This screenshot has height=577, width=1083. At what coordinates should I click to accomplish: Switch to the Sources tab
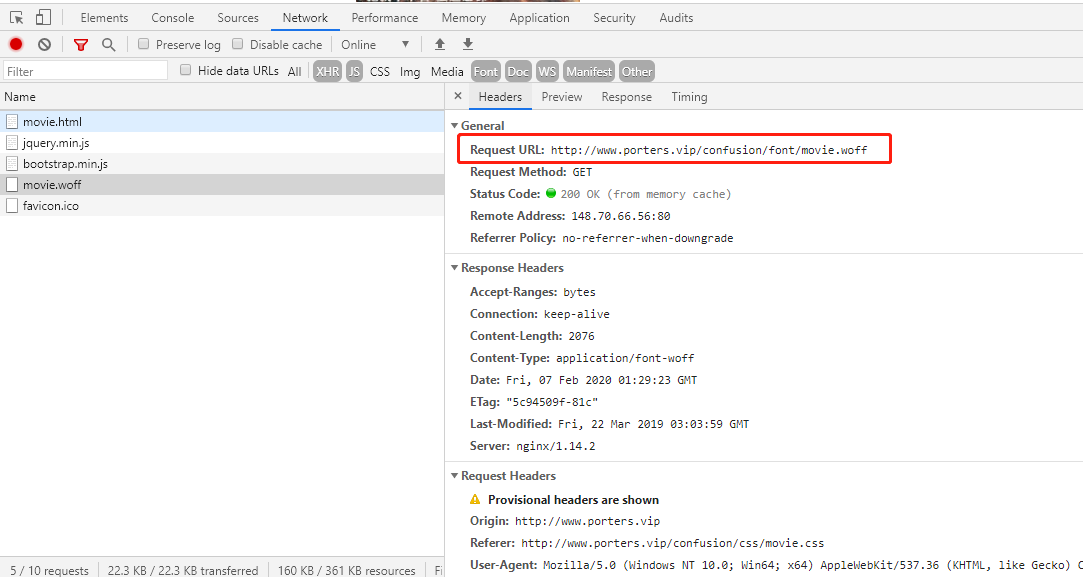coord(238,18)
